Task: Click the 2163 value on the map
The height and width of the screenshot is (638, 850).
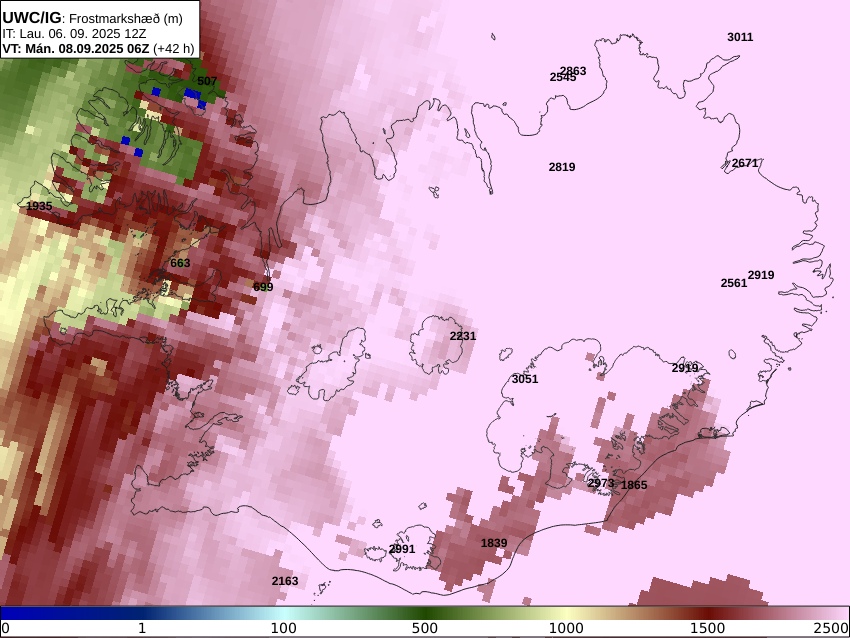Action: pos(285,581)
